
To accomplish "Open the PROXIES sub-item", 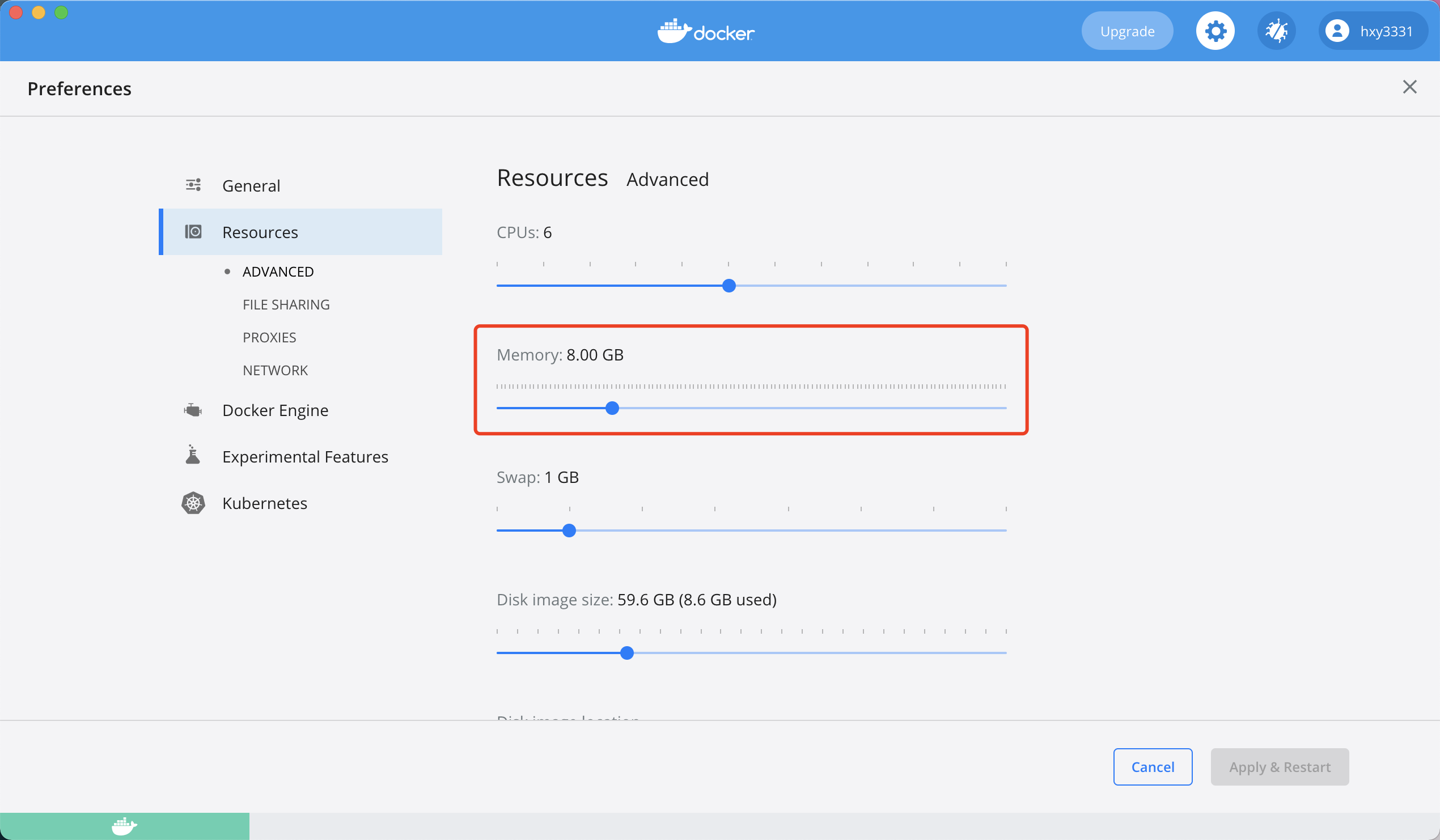I will (269, 337).
